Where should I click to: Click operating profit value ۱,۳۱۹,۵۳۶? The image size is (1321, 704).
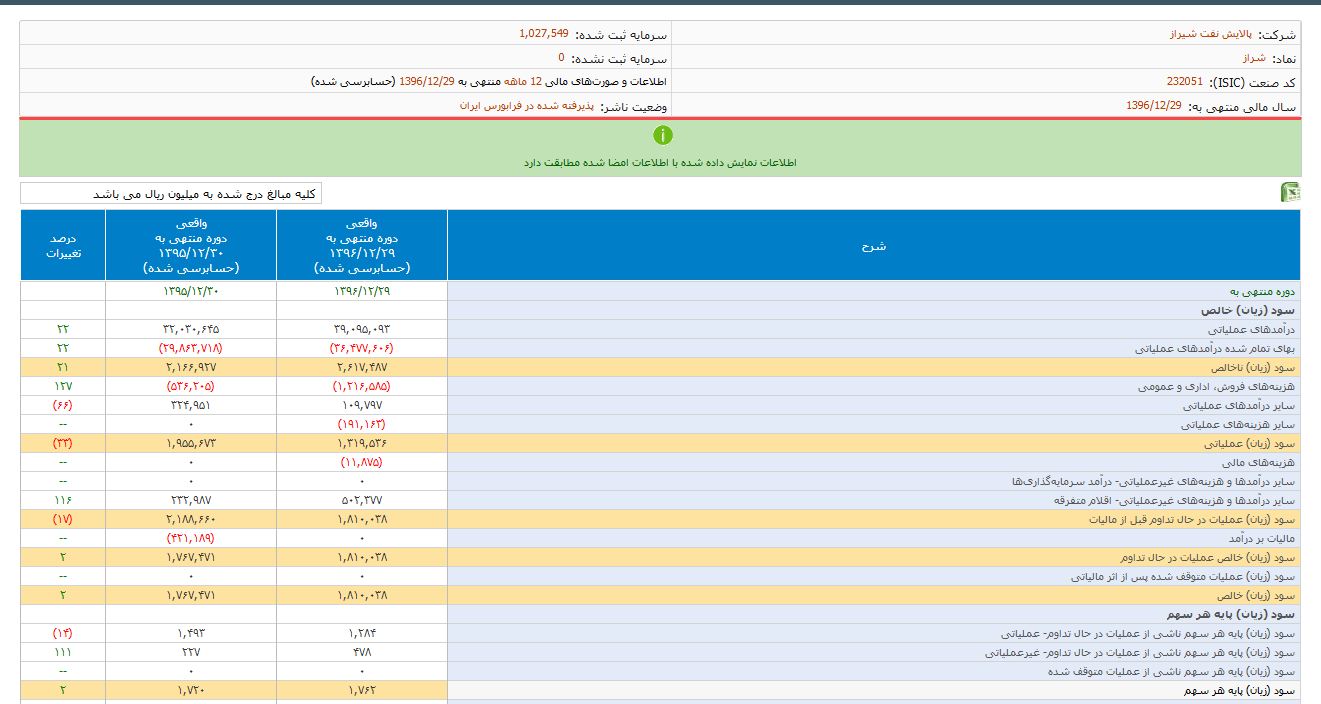(x=362, y=443)
